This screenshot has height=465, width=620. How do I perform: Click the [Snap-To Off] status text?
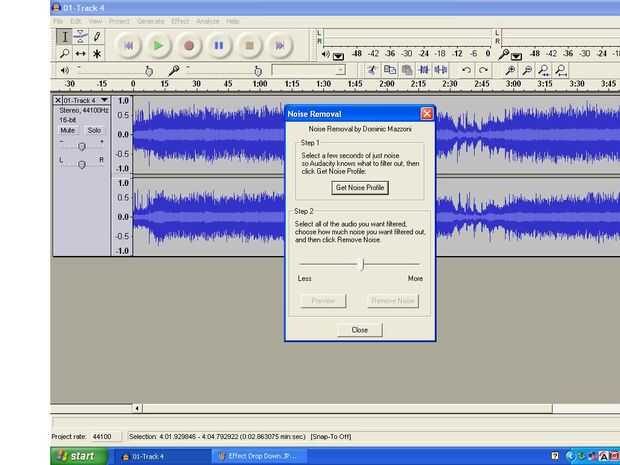[x=331, y=437]
